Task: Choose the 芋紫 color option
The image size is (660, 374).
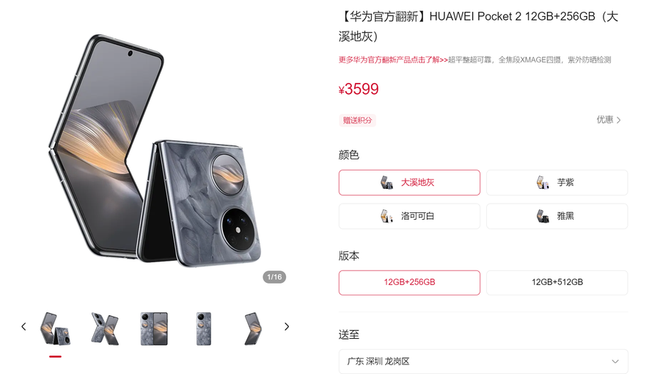Action: click(557, 183)
